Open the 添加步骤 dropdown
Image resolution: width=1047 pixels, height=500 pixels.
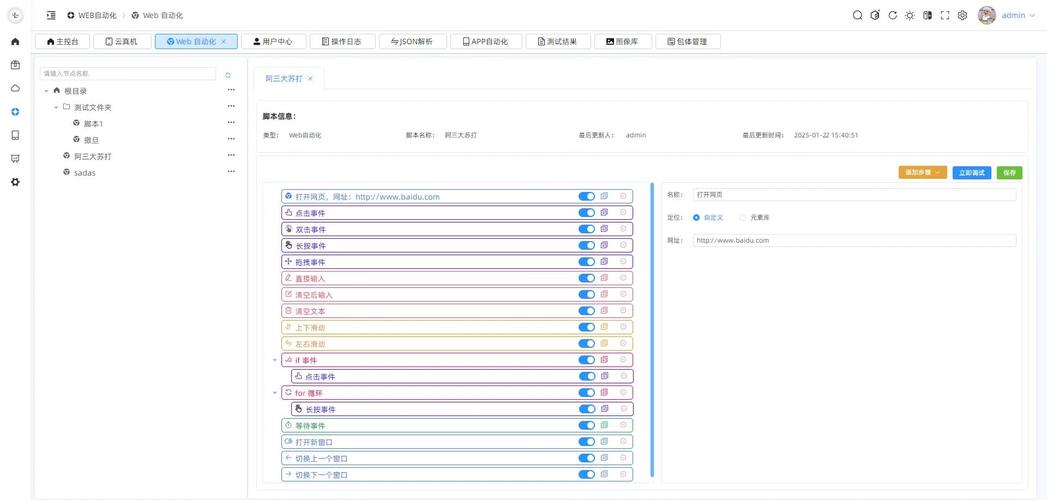[x=922, y=173]
